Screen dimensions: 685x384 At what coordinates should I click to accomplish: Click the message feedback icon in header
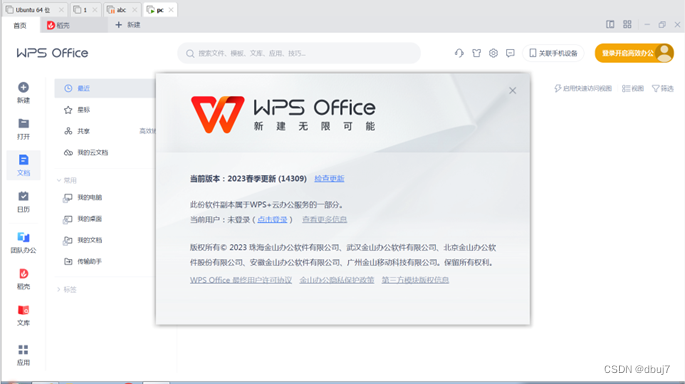(510, 53)
